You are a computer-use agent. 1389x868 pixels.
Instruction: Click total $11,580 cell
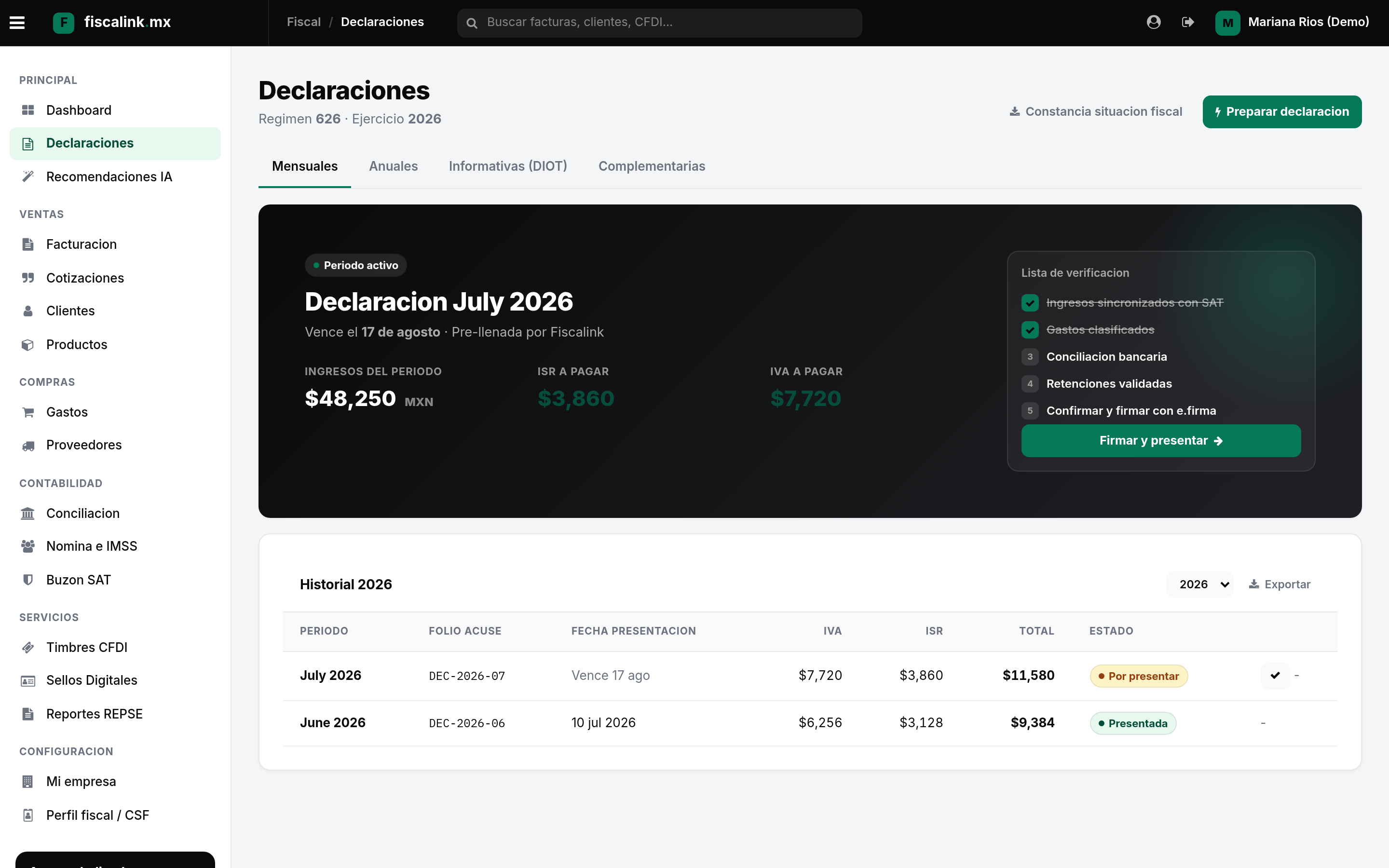pos(1029,676)
